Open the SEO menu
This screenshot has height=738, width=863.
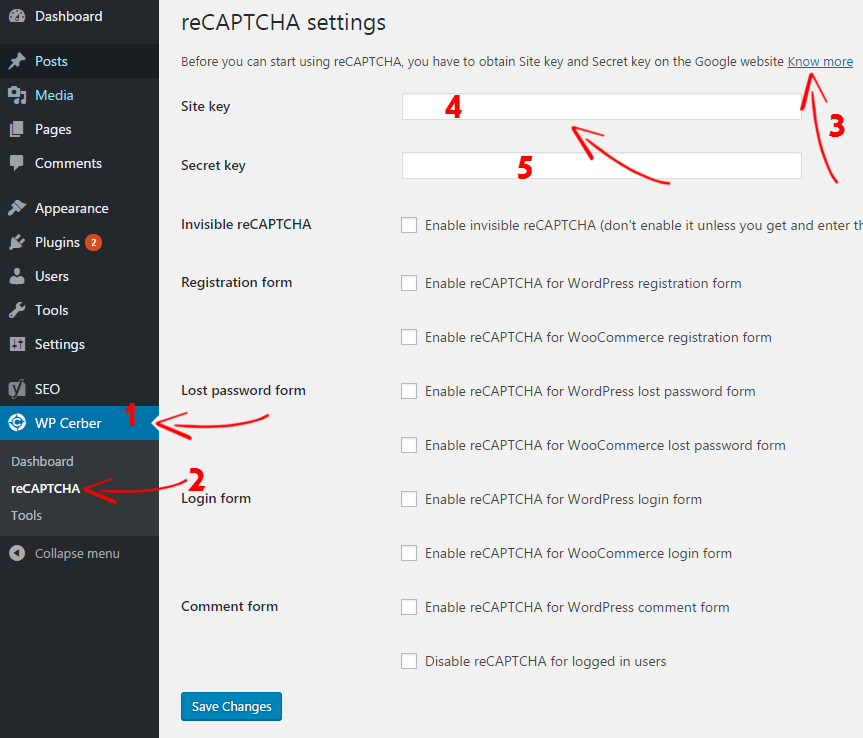pyautogui.click(x=79, y=389)
